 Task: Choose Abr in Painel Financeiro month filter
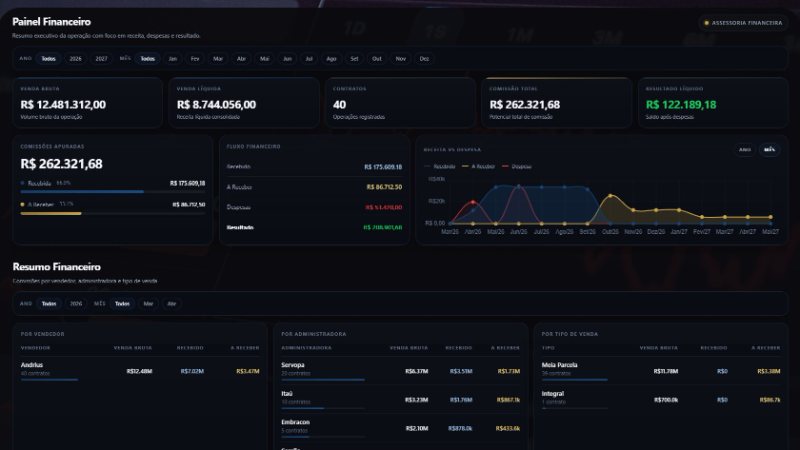pyautogui.click(x=241, y=59)
